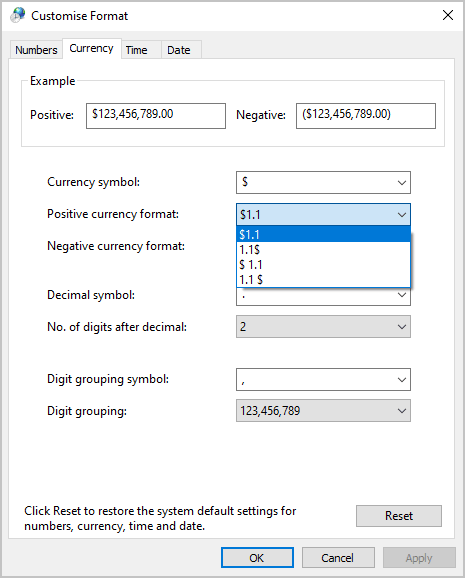Select the Currency tab
Image resolution: width=465 pixels, height=578 pixels.
(x=91, y=48)
